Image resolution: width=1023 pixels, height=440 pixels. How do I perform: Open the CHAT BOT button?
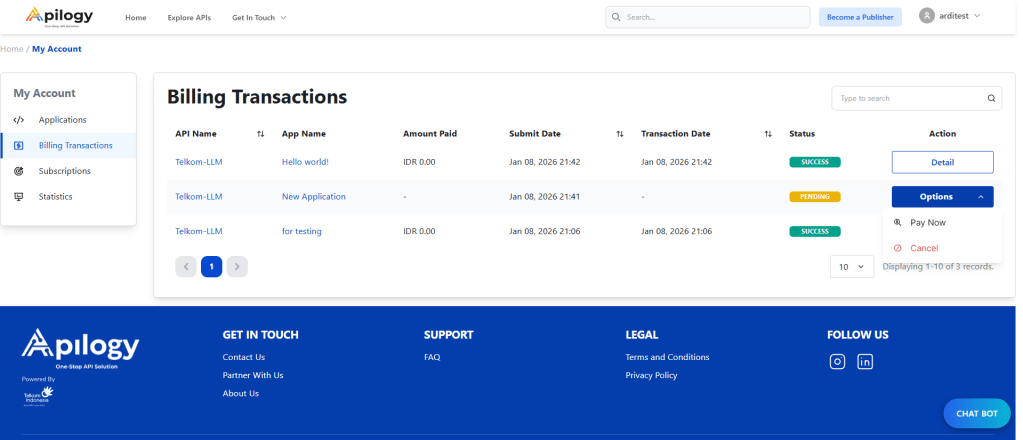[x=976, y=413]
